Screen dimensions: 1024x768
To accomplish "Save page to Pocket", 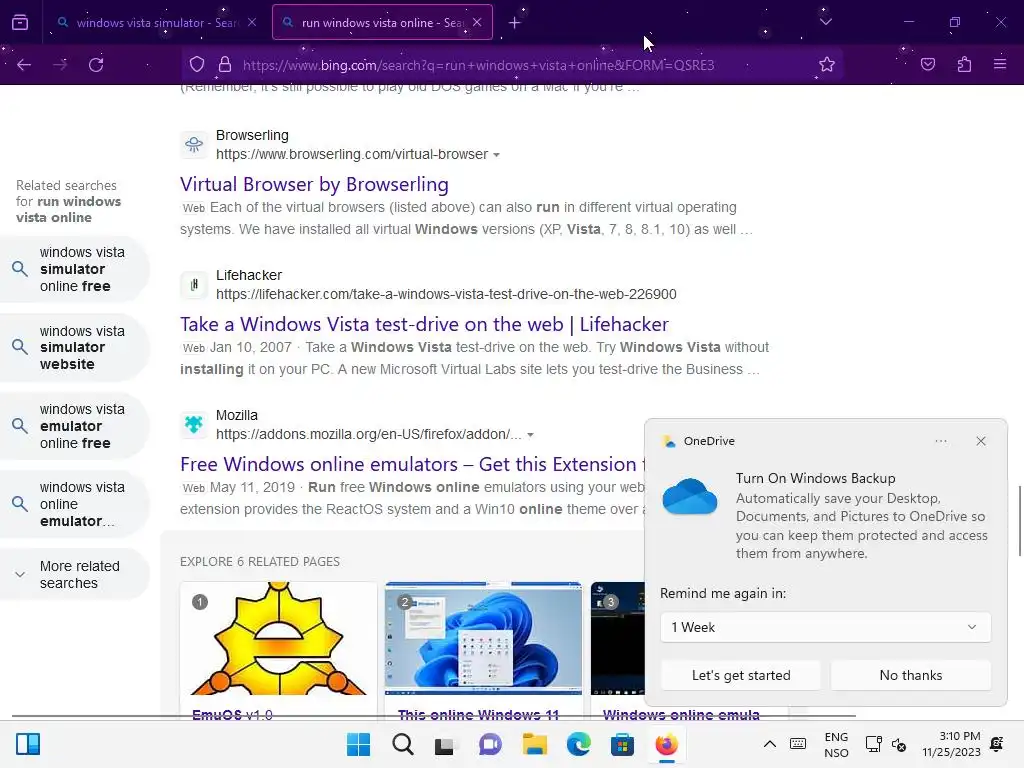I will (x=928, y=65).
